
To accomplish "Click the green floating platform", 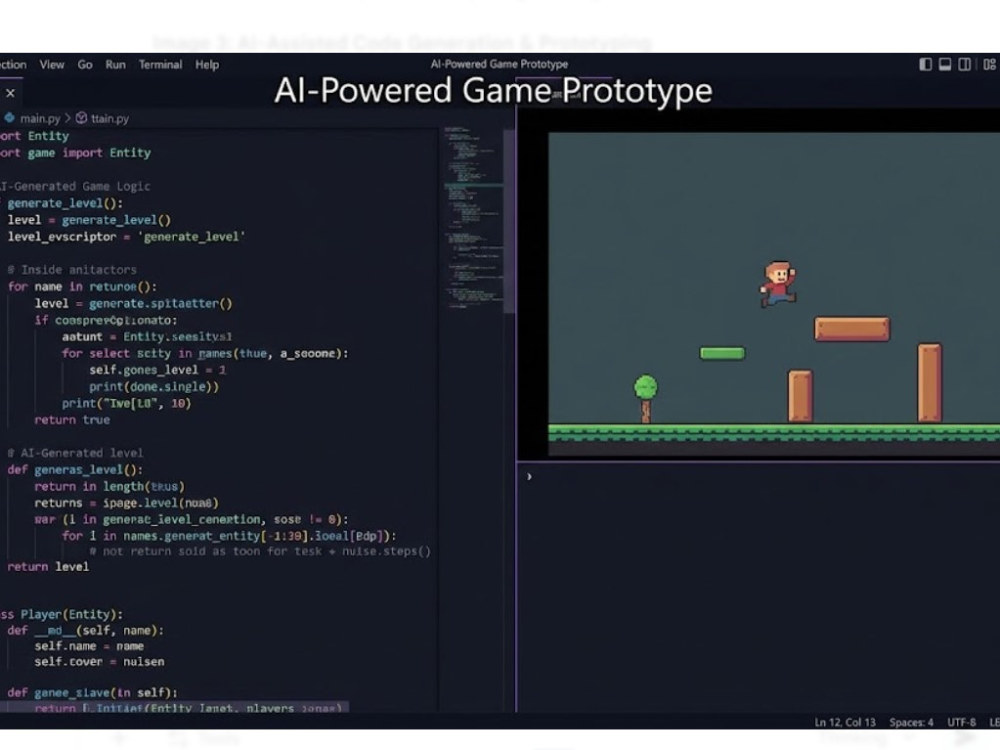I will click(722, 353).
